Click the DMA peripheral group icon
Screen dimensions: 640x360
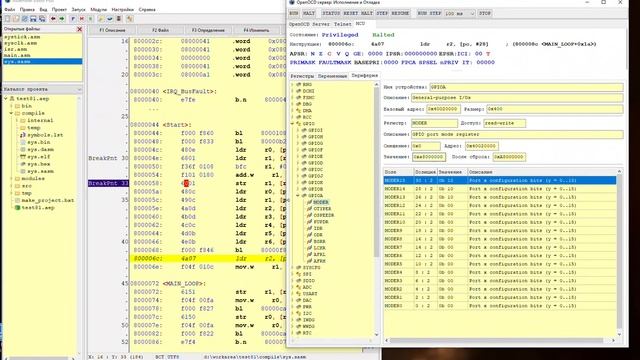298,111
